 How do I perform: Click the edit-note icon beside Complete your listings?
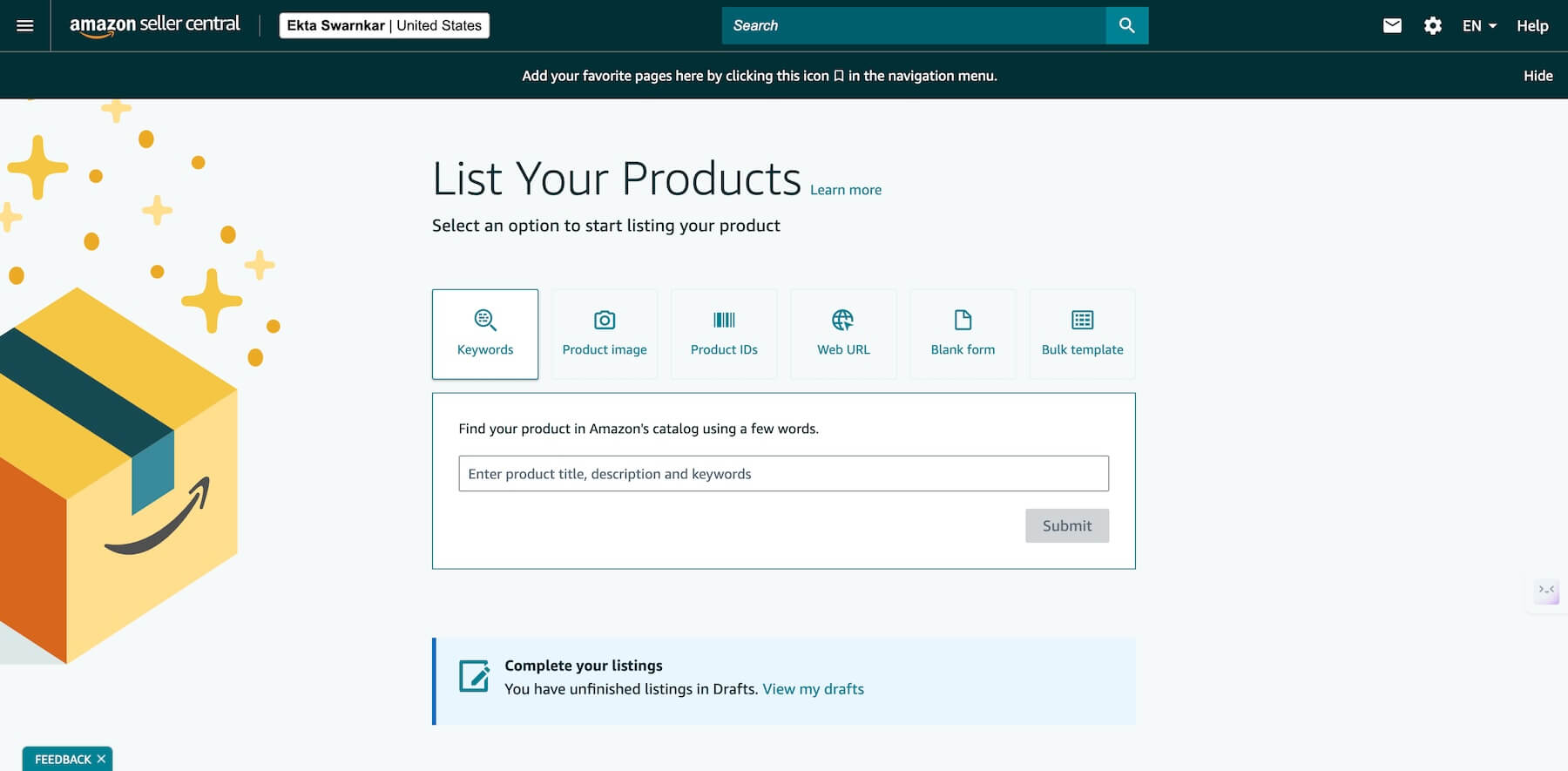(x=474, y=676)
